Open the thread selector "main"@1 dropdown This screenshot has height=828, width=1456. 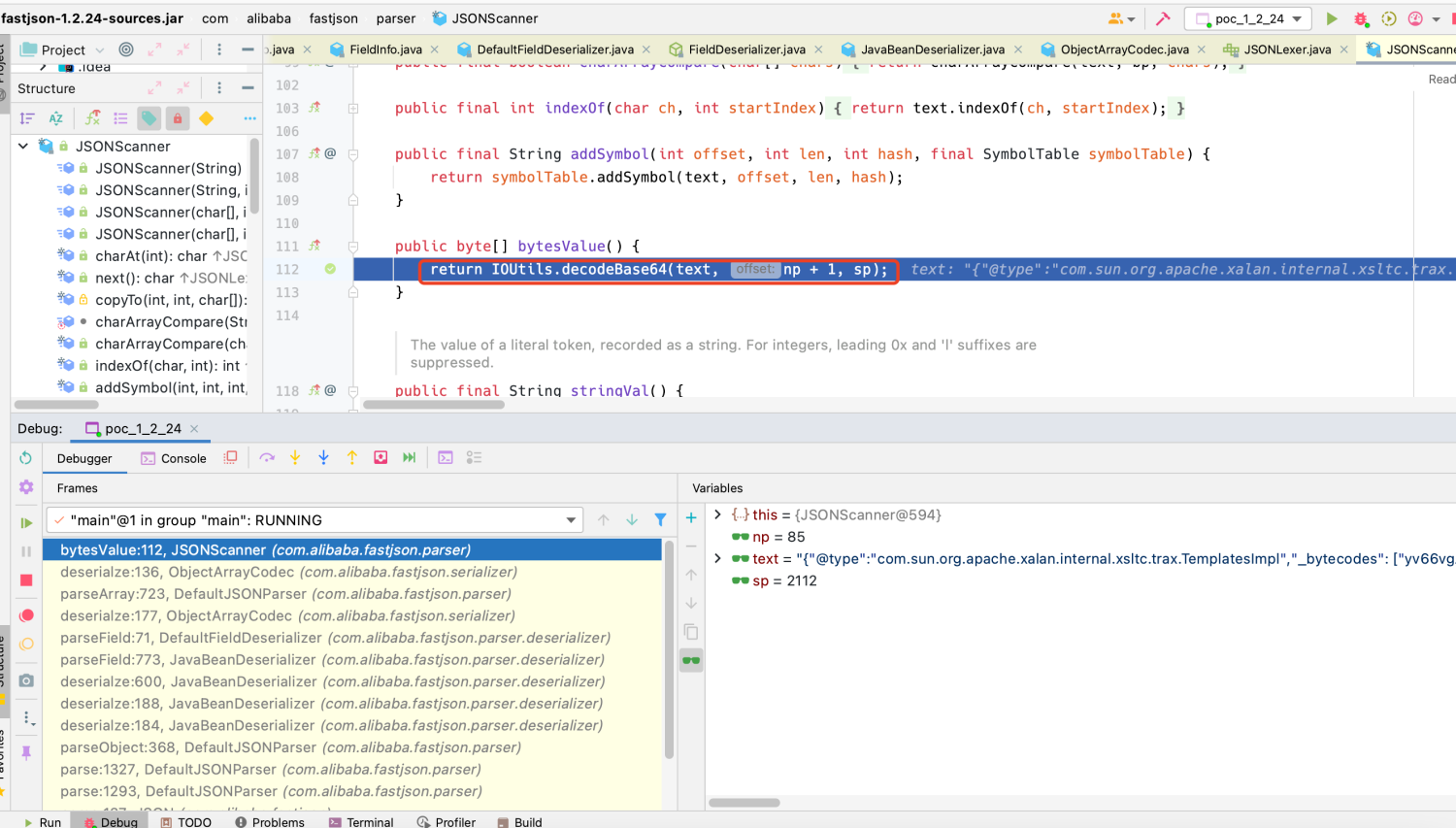click(314, 520)
